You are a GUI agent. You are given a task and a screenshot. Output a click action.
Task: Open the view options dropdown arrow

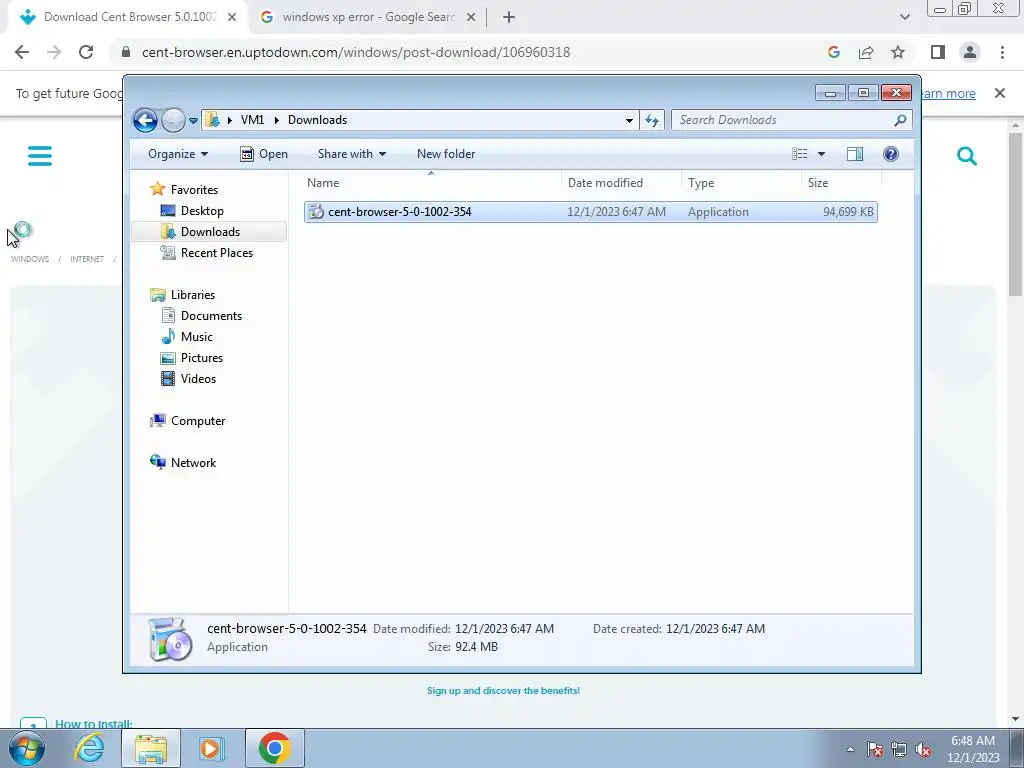pos(822,154)
